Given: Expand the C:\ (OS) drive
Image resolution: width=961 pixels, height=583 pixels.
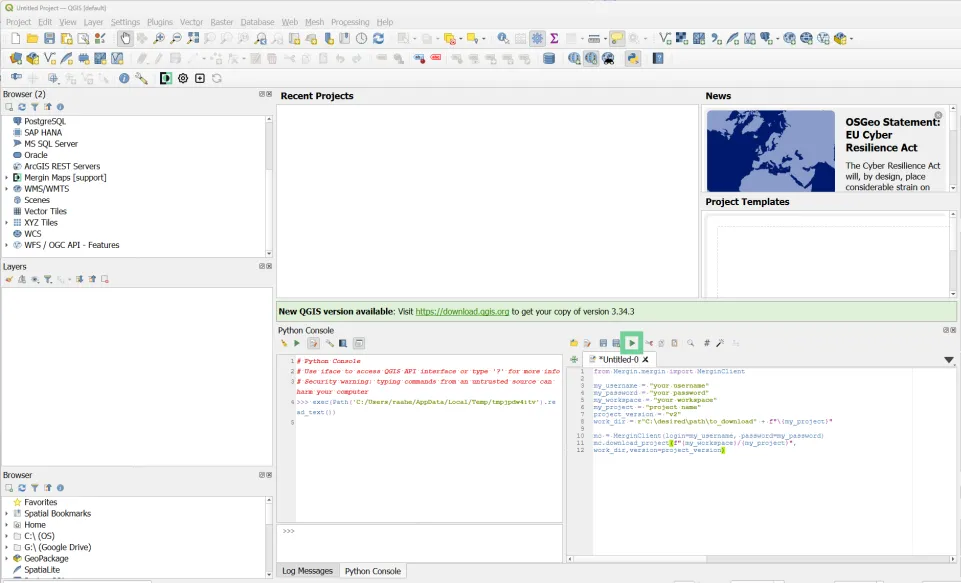Looking at the screenshot, I should click(x=7, y=536).
